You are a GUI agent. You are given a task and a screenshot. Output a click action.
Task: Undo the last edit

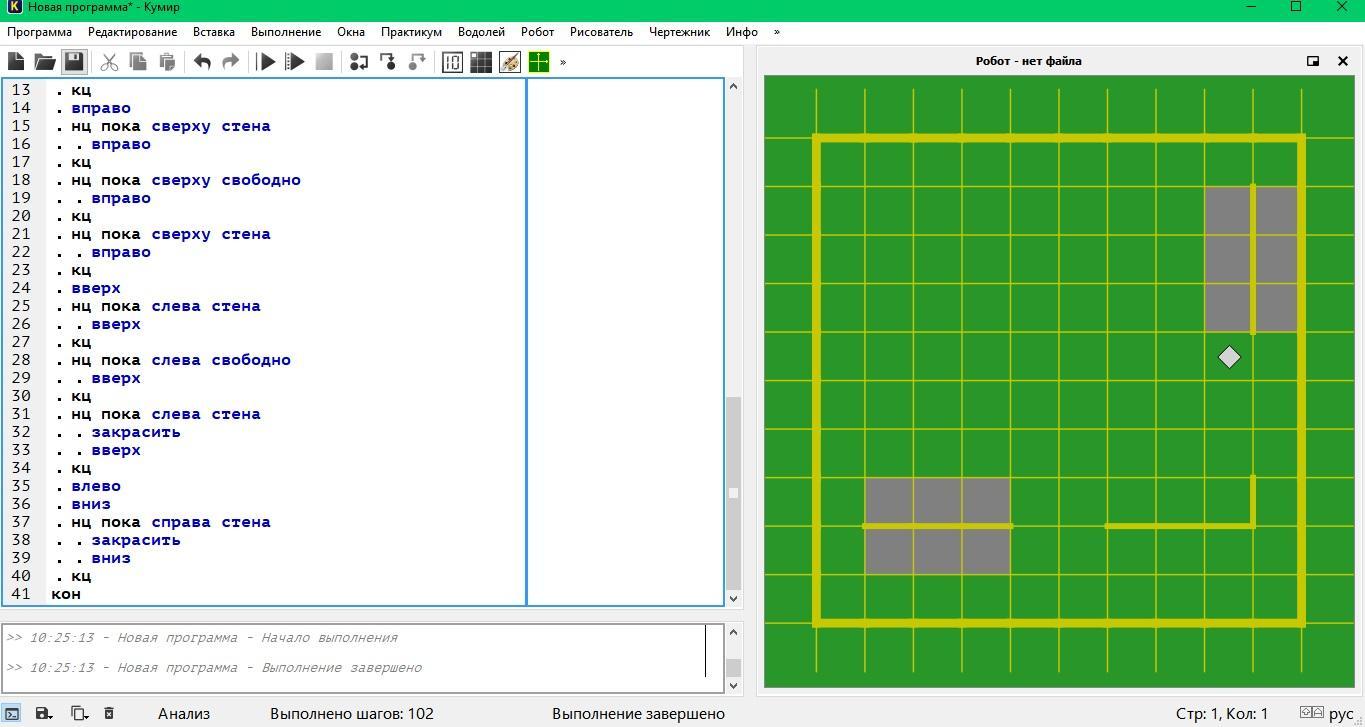pos(202,62)
